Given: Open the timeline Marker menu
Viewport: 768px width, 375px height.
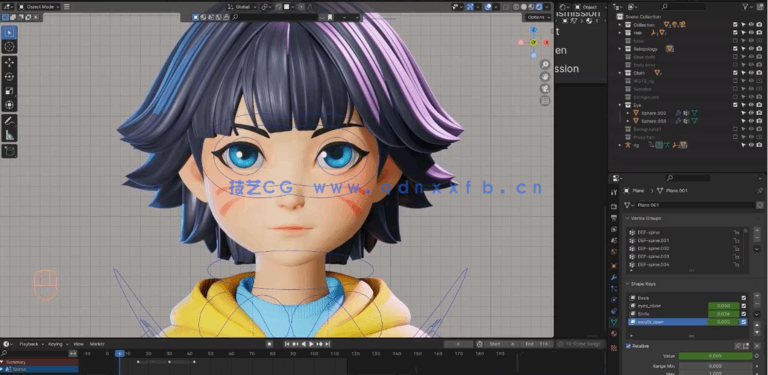Looking at the screenshot, I should click(x=97, y=344).
